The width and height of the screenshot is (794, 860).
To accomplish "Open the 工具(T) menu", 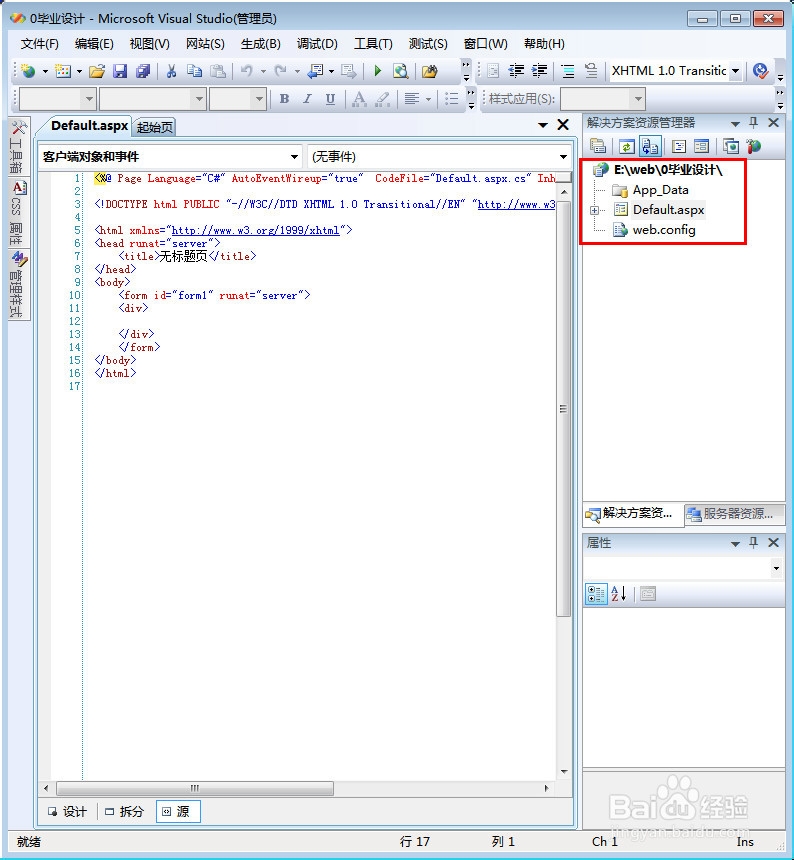I will point(373,44).
